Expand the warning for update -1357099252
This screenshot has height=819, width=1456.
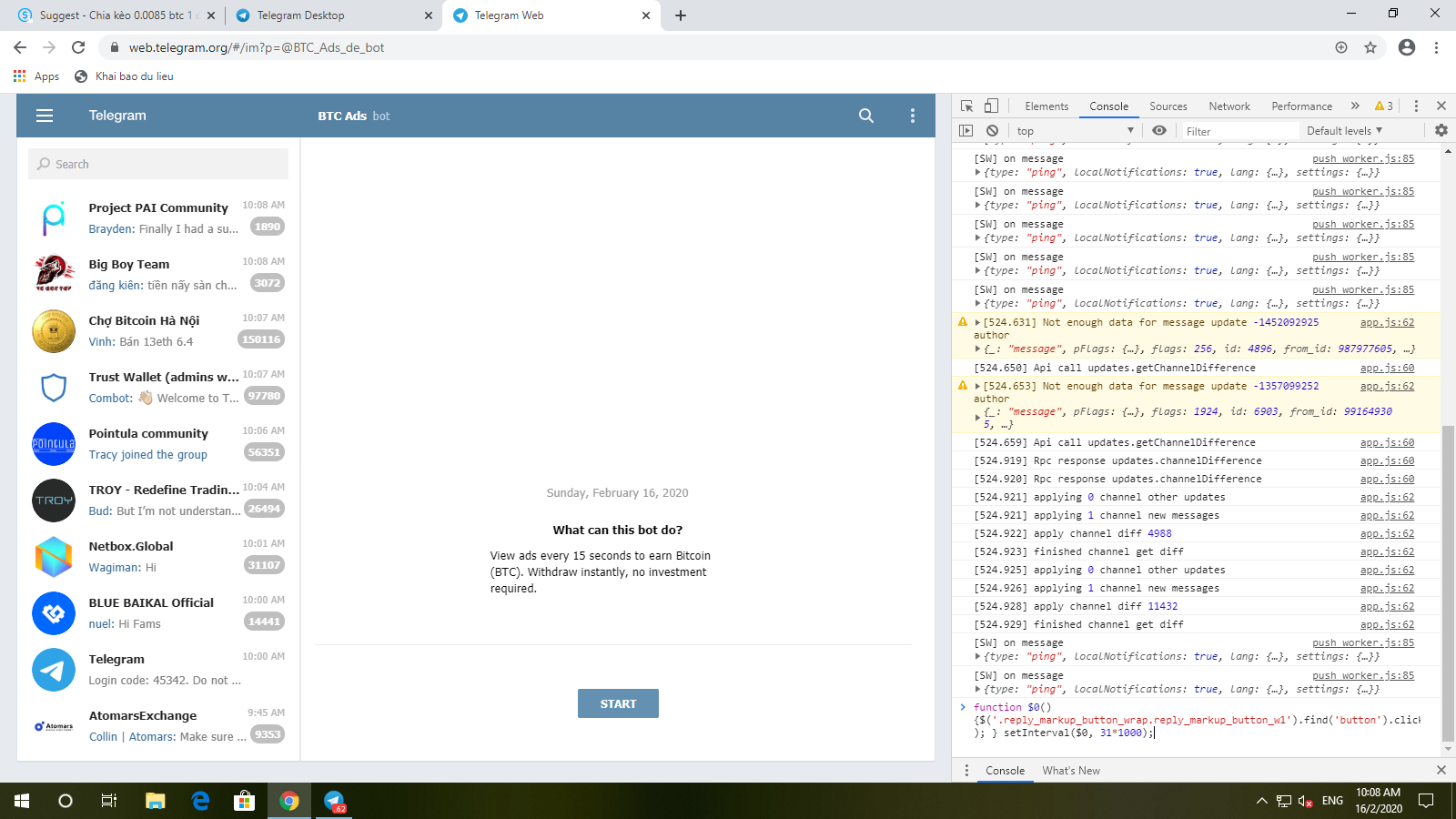pyautogui.click(x=977, y=386)
